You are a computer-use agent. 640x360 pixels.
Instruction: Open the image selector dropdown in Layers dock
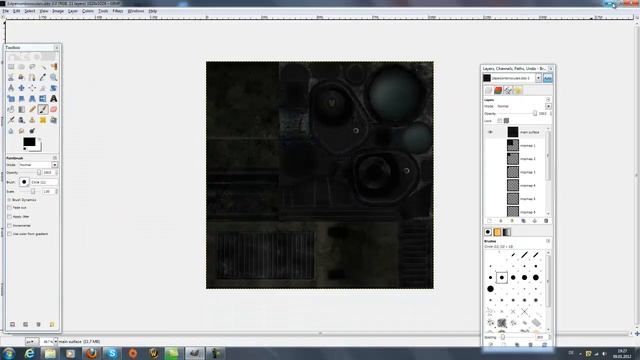click(x=538, y=78)
